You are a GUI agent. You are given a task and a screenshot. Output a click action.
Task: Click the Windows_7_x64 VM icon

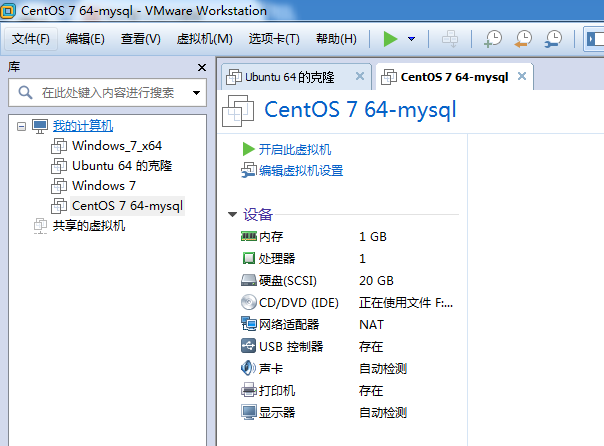click(59, 146)
